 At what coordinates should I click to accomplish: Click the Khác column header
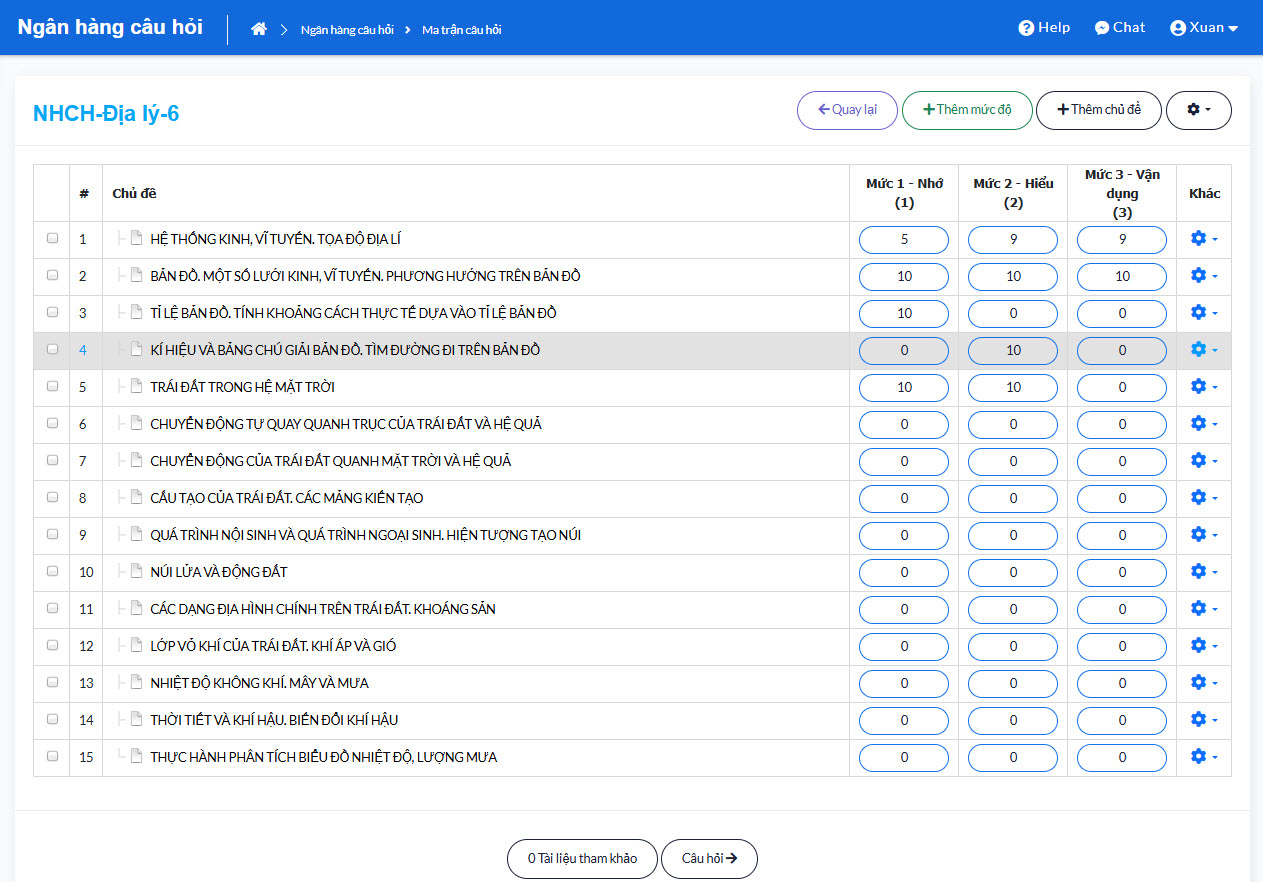tap(1204, 193)
